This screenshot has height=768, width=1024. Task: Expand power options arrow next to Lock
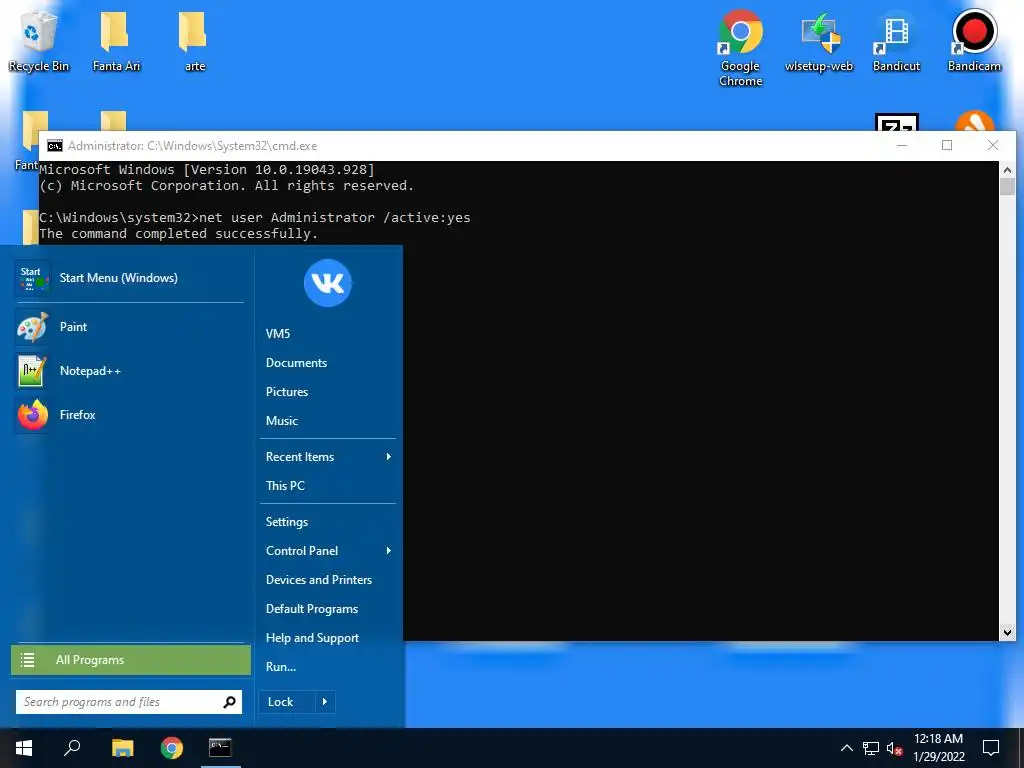point(325,702)
